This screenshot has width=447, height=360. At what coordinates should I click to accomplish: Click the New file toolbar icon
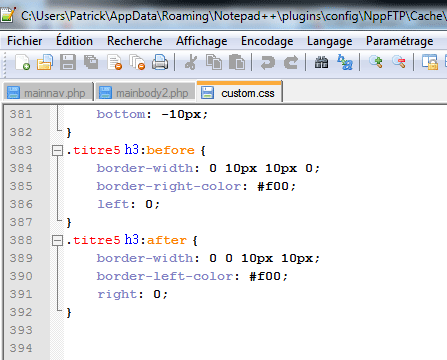[22, 62]
